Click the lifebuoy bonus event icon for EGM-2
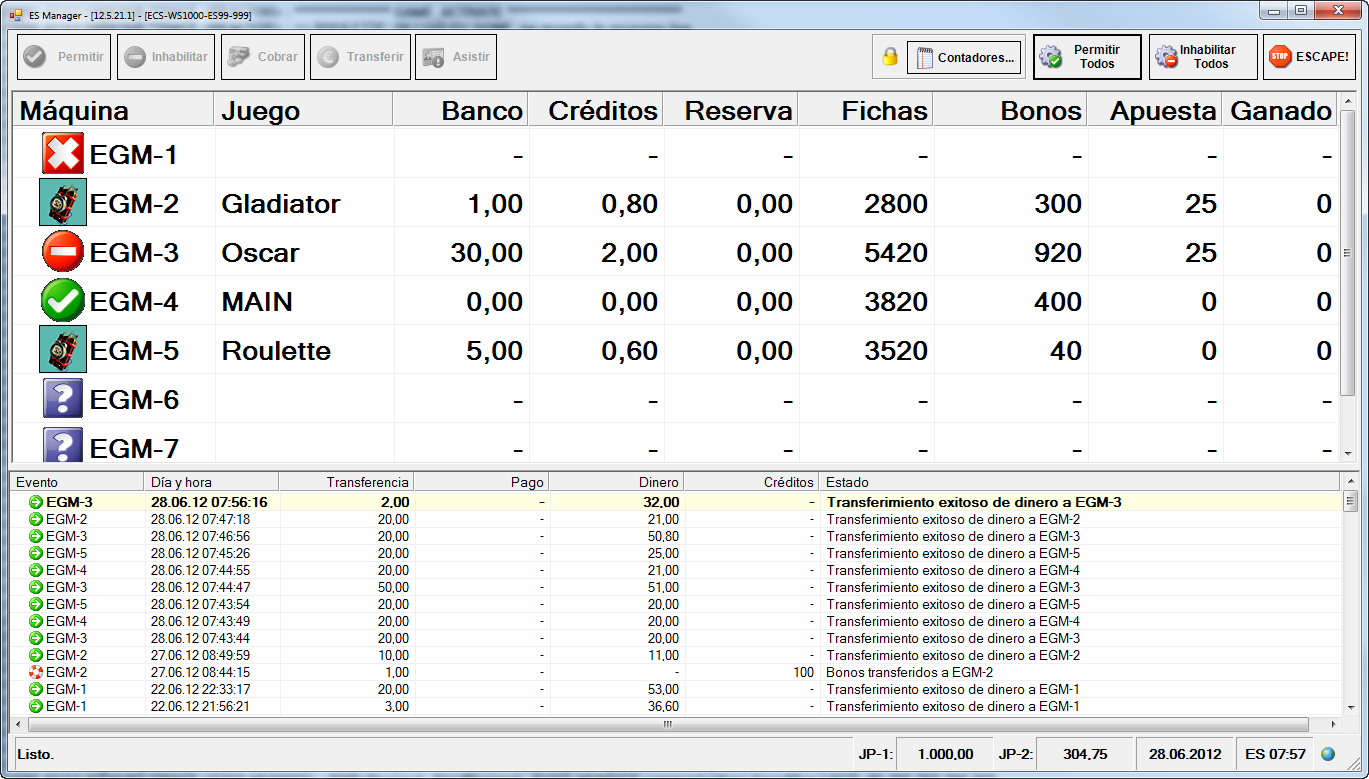Viewport: 1369px width, 779px height. (36, 672)
